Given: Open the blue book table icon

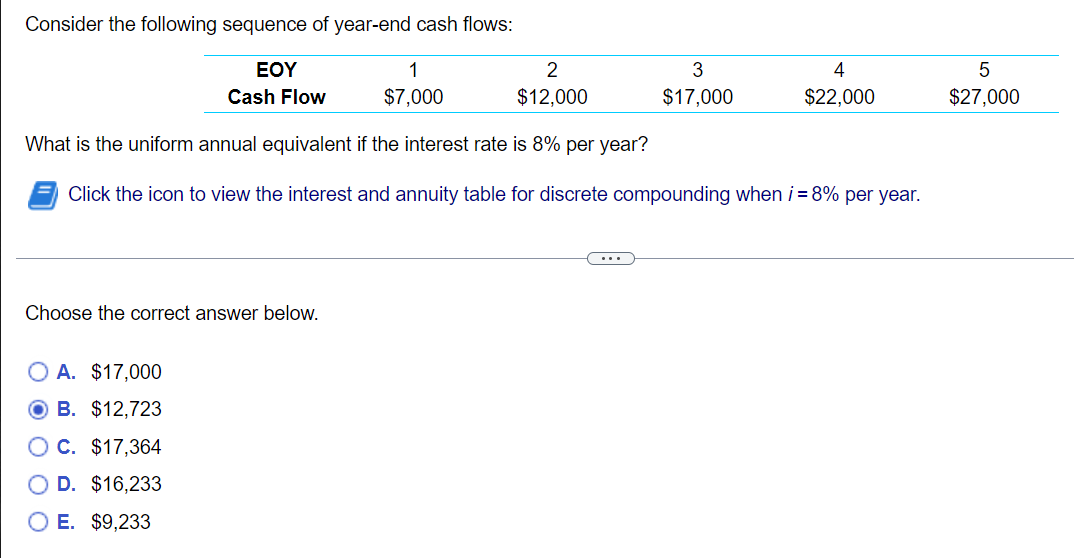Looking at the screenshot, I should 42,195.
